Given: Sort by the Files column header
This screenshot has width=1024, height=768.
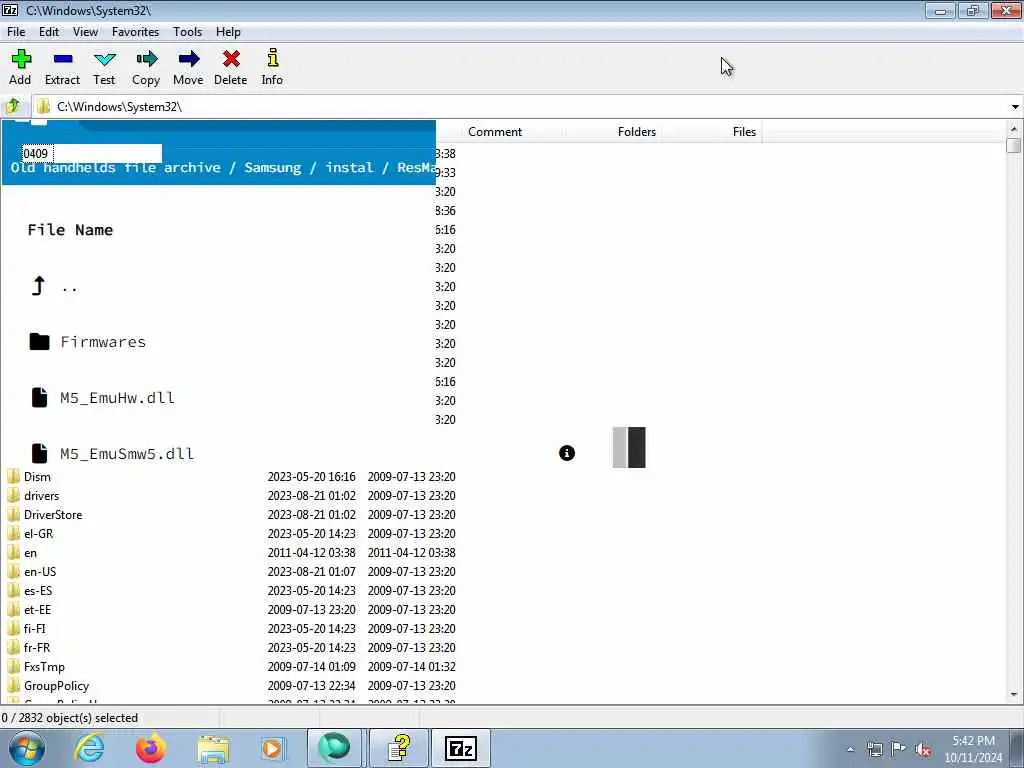Looking at the screenshot, I should (x=744, y=131).
